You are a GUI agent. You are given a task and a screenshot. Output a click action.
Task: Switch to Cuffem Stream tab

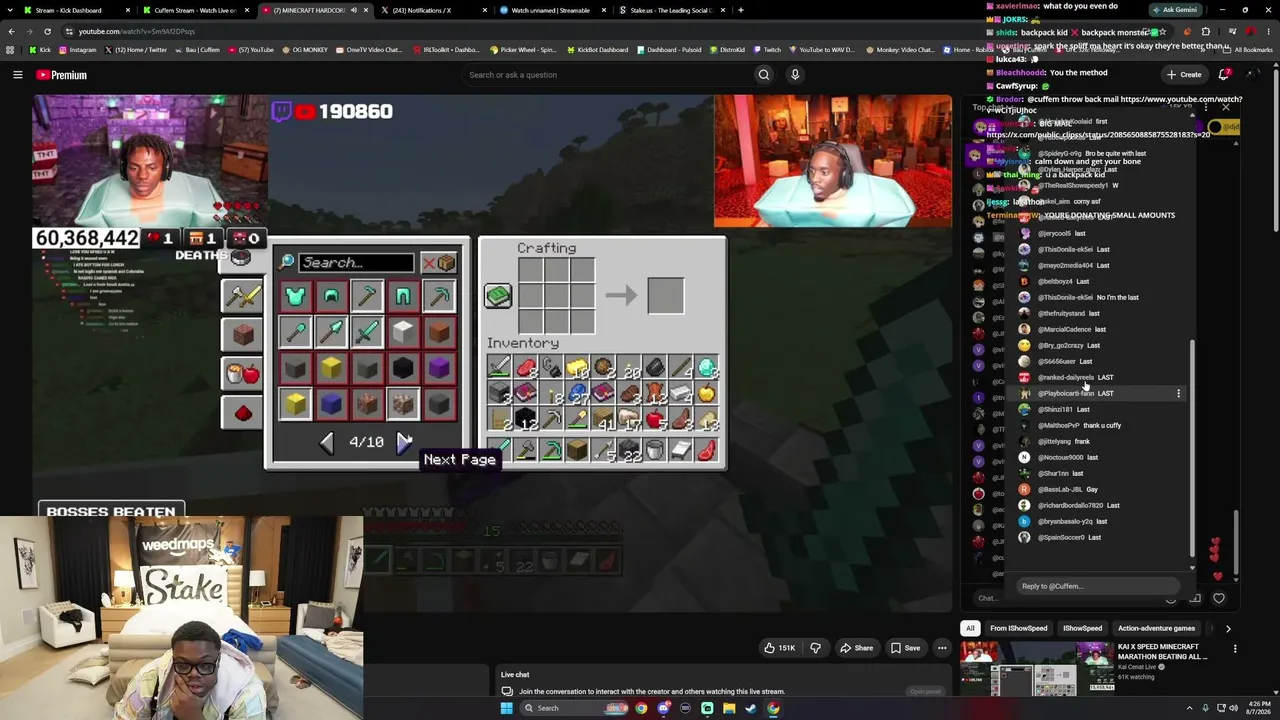pyautogui.click(x=195, y=10)
